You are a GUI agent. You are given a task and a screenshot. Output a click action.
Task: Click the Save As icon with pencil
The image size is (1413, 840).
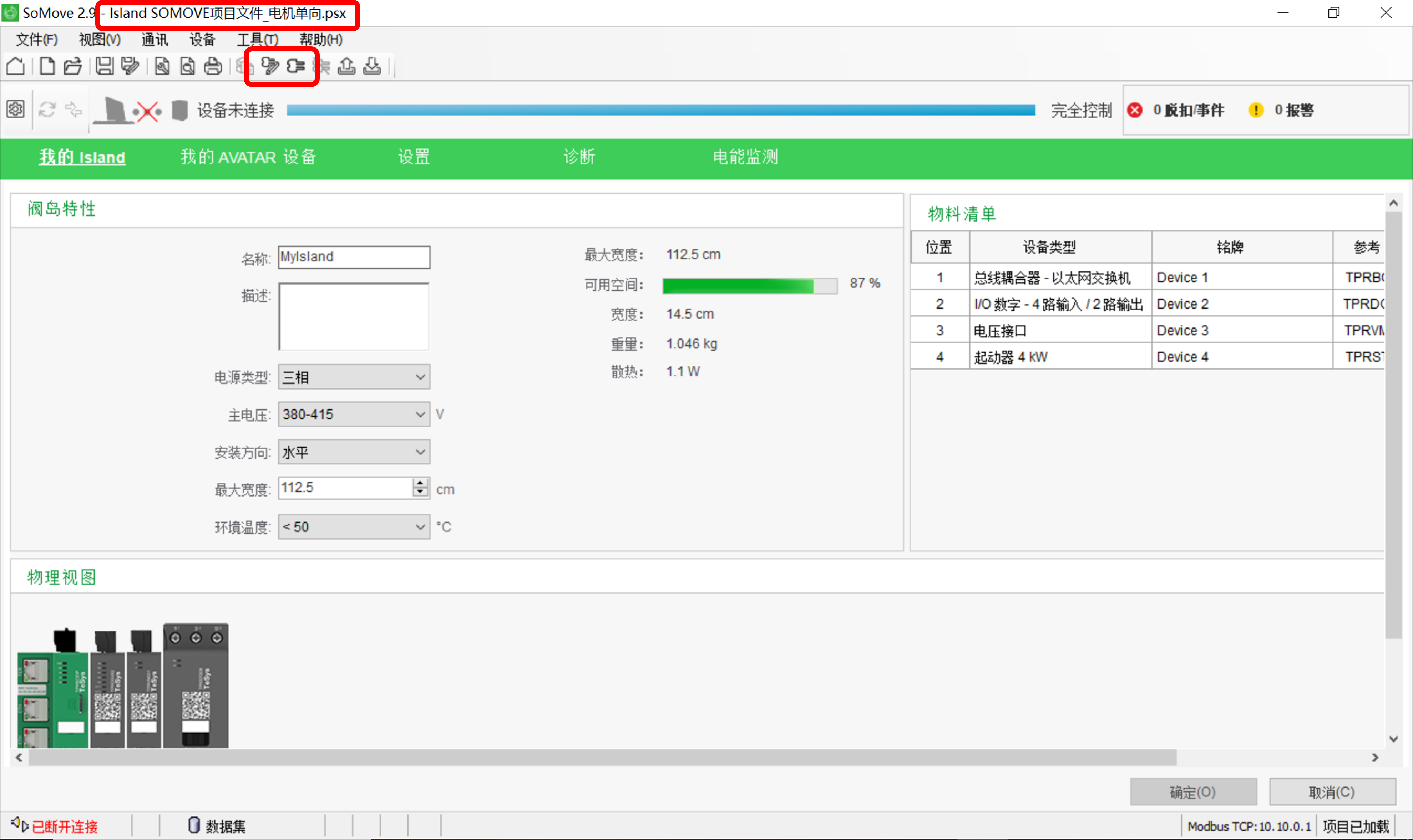130,66
